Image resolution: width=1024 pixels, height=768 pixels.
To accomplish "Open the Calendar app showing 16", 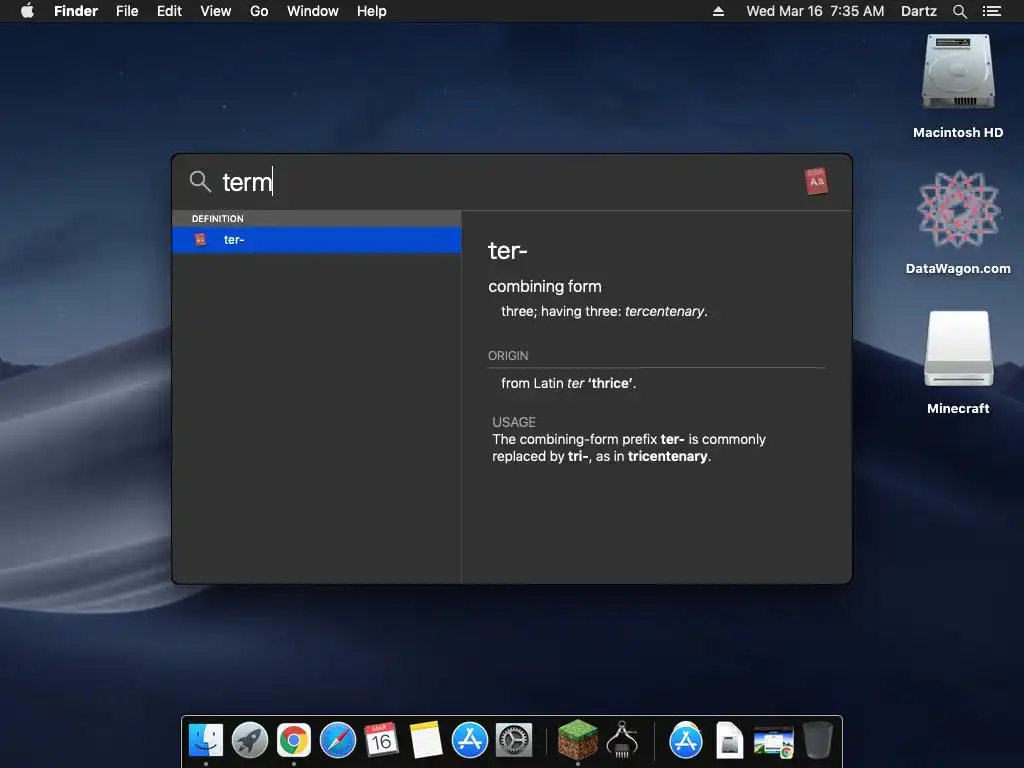I will point(381,740).
